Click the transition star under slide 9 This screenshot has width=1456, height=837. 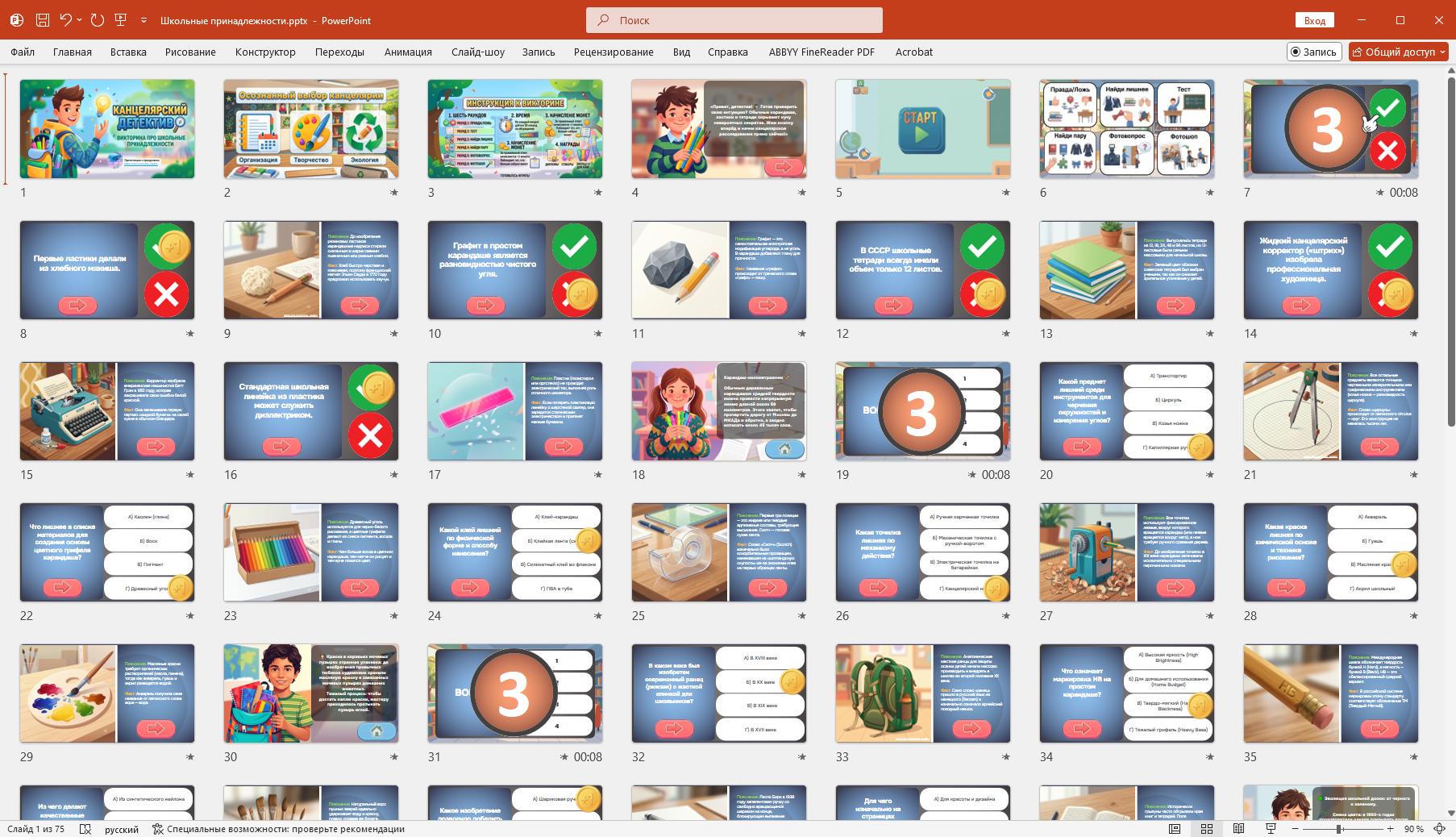394,334
